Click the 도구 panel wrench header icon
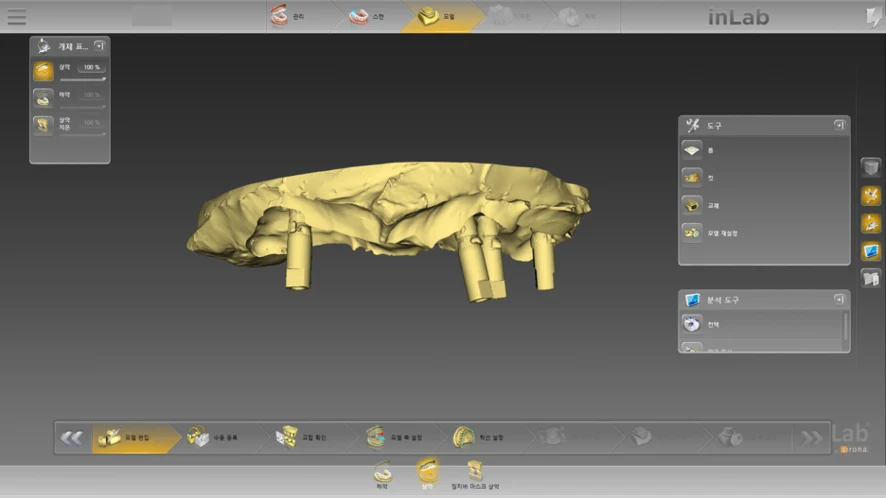The width and height of the screenshot is (886, 498). point(693,125)
